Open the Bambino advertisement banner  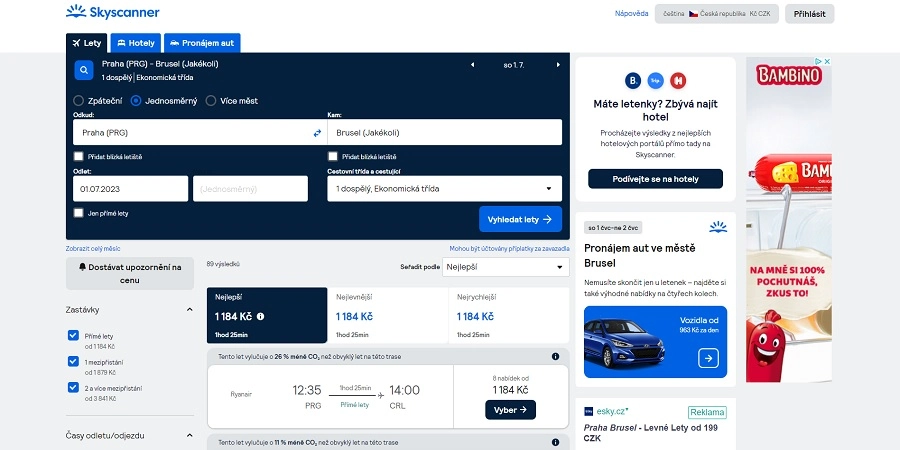pos(789,219)
